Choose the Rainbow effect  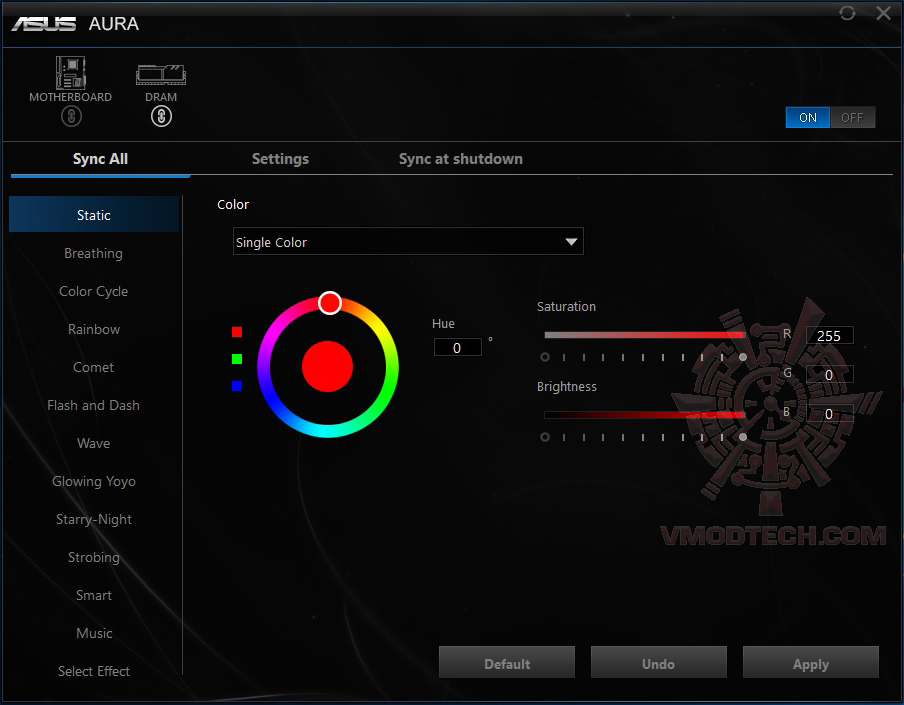click(93, 329)
